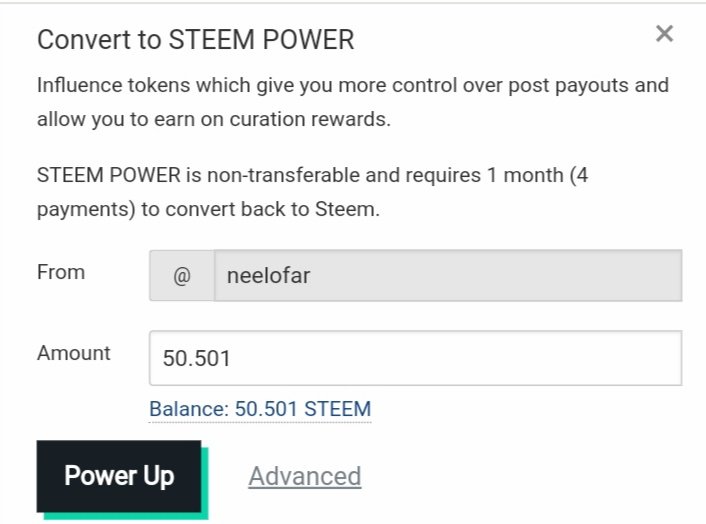Click the From label

tap(61, 272)
